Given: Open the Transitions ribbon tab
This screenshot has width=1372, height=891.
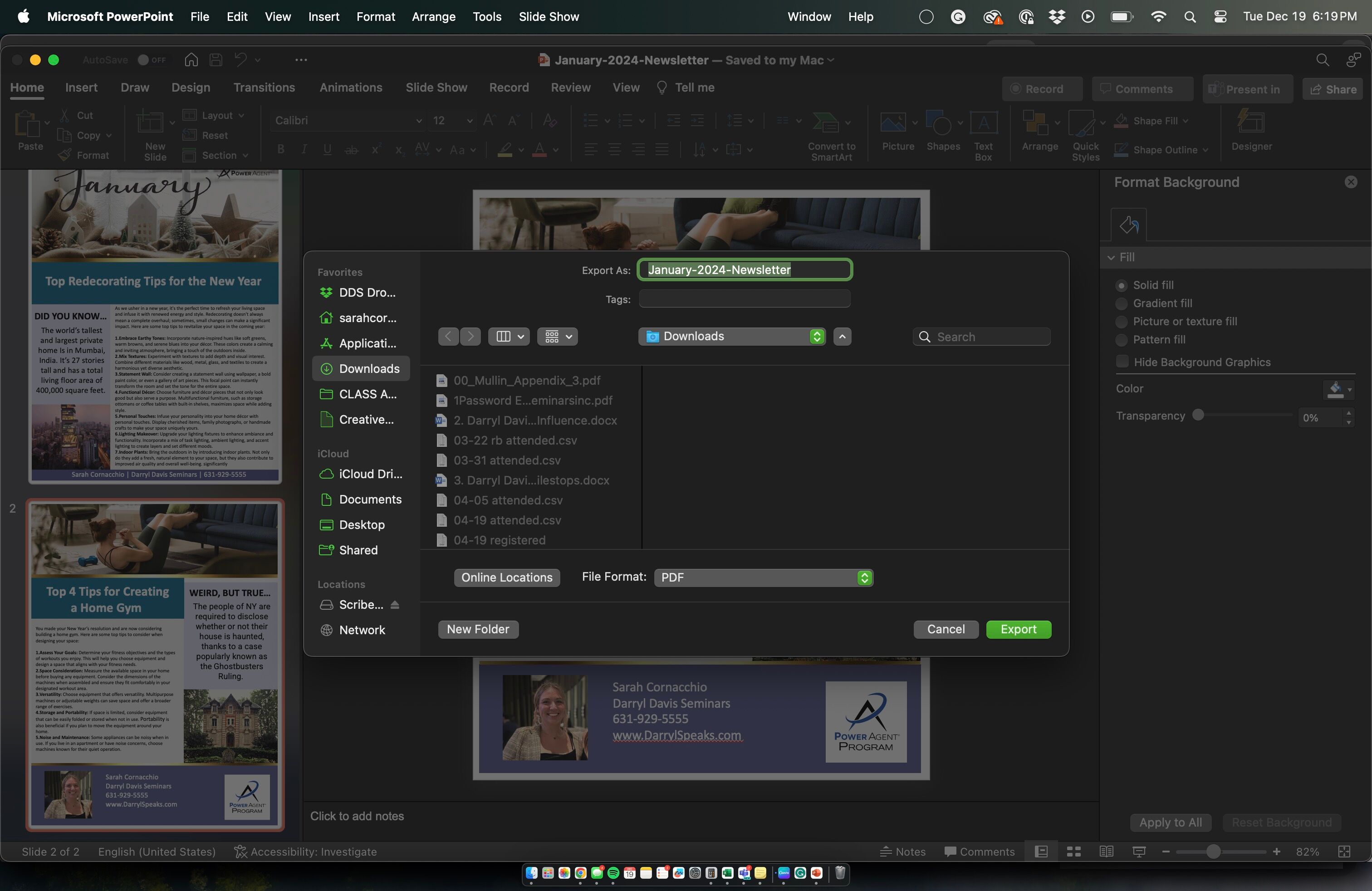Looking at the screenshot, I should click(x=264, y=88).
